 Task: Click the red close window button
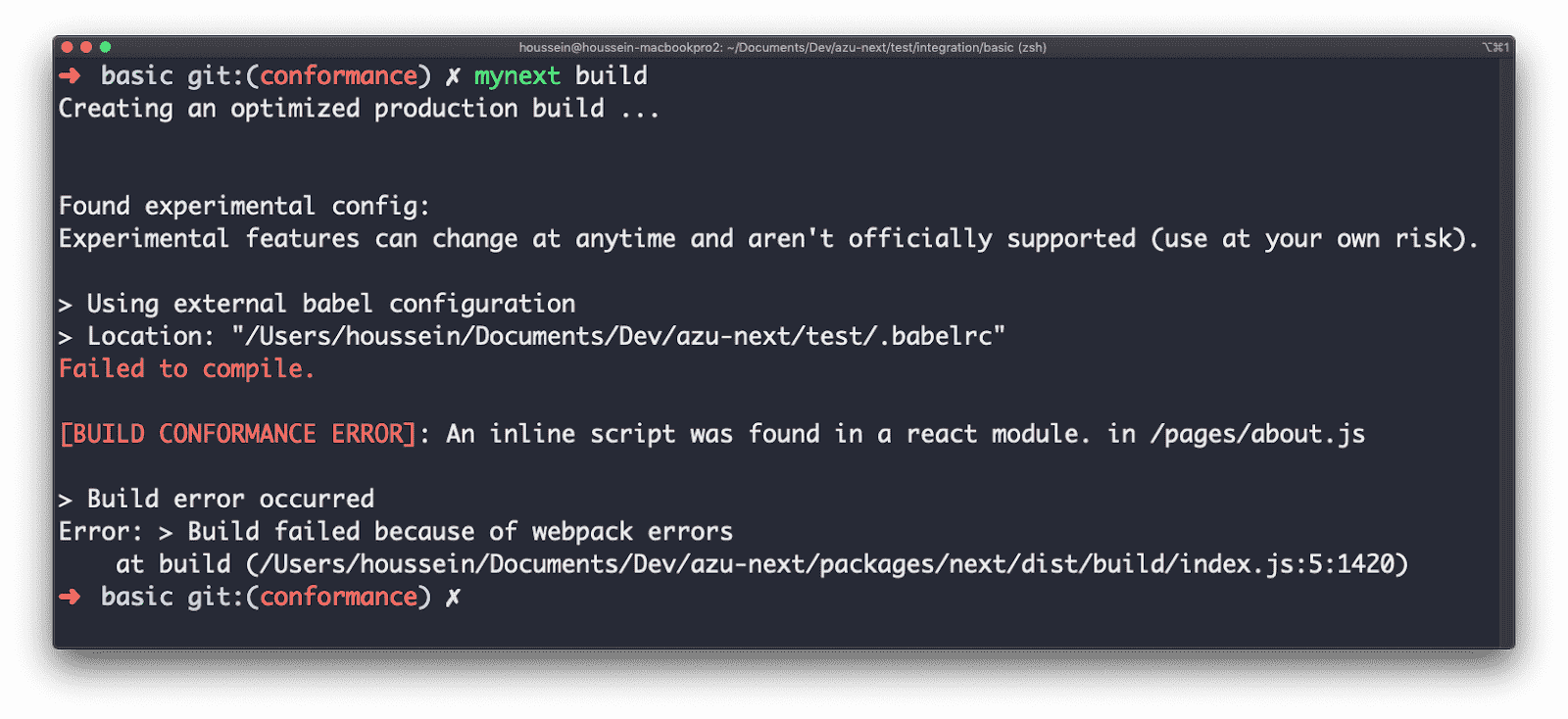[67, 47]
